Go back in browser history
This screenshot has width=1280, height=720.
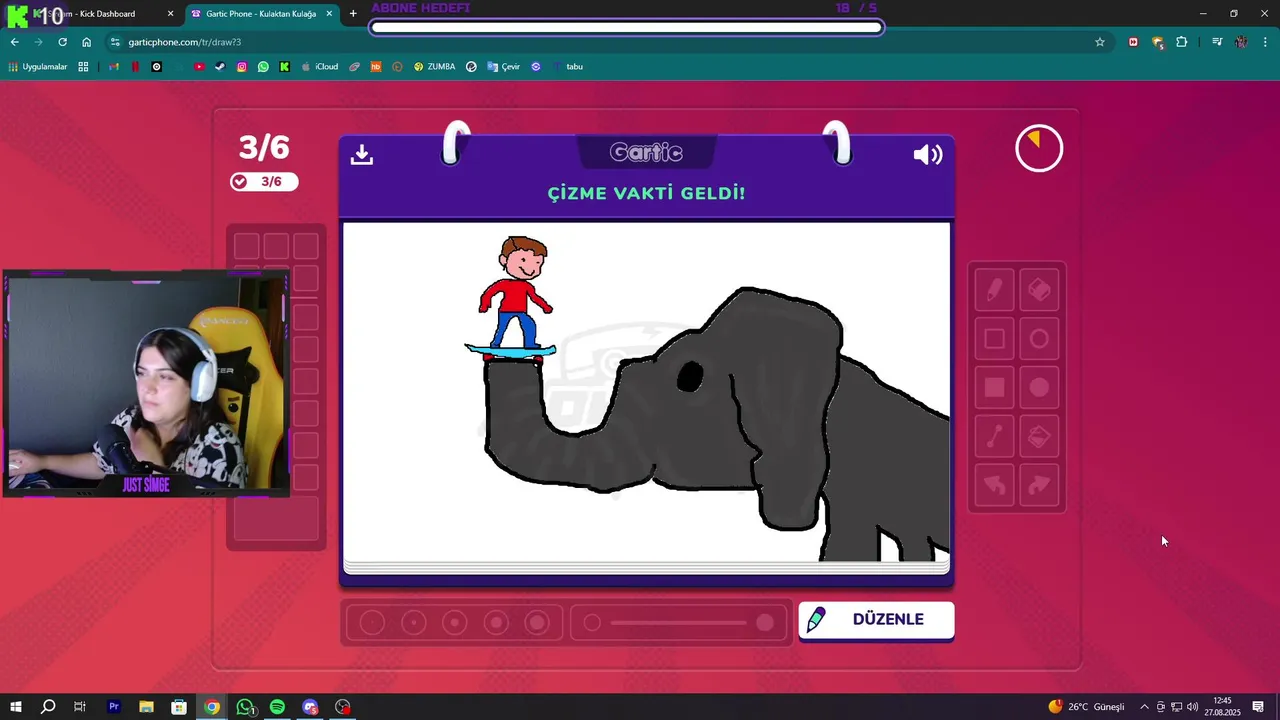pyautogui.click(x=14, y=42)
